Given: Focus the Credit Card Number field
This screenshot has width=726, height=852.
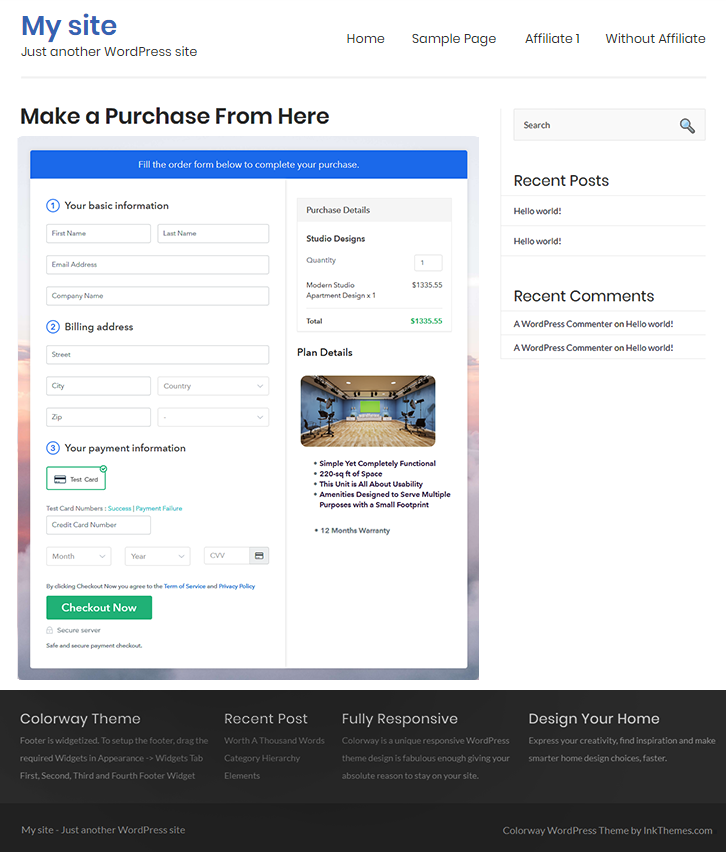Looking at the screenshot, I should [x=98, y=525].
